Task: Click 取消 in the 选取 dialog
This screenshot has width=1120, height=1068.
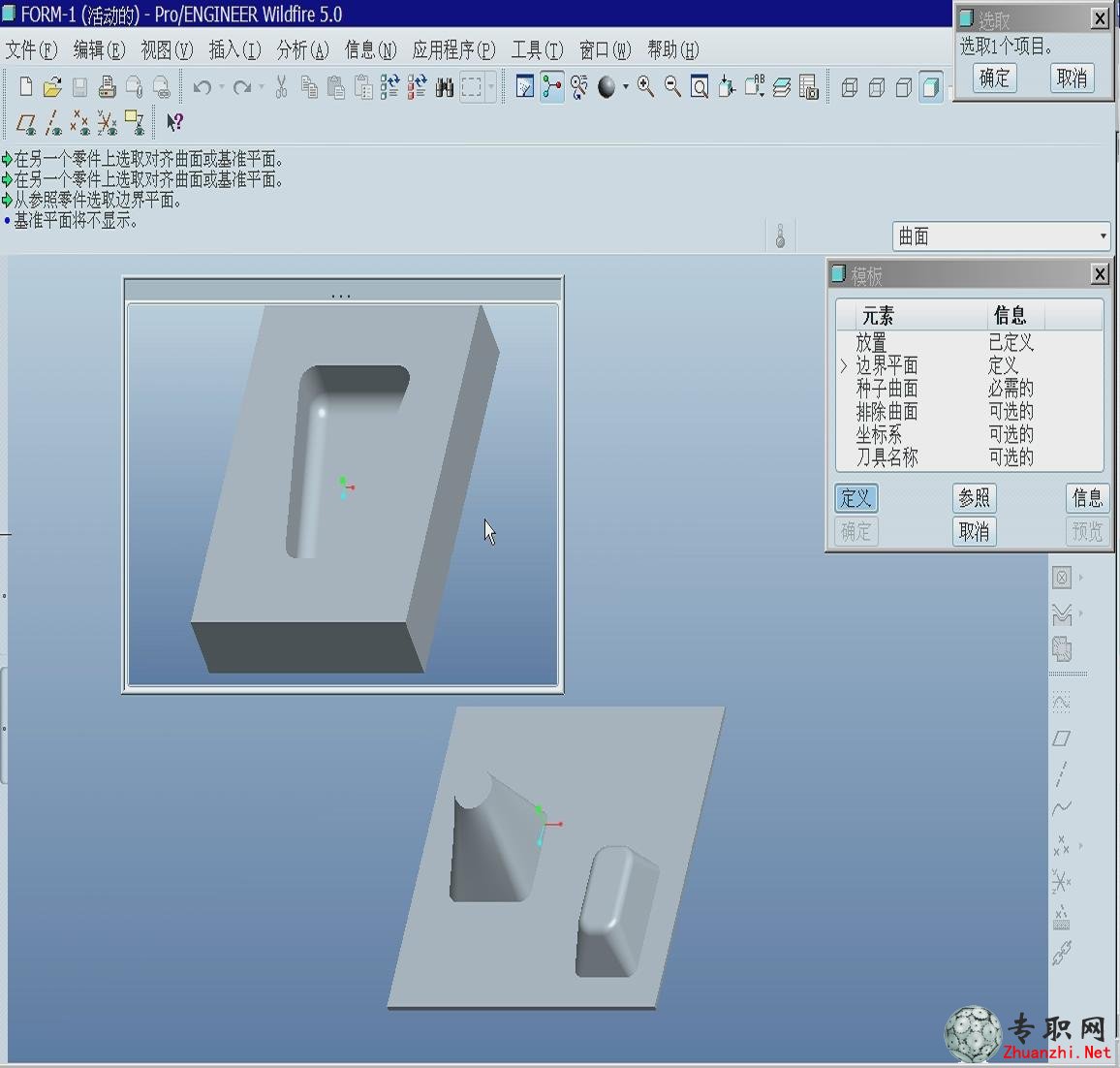Action: (1072, 78)
